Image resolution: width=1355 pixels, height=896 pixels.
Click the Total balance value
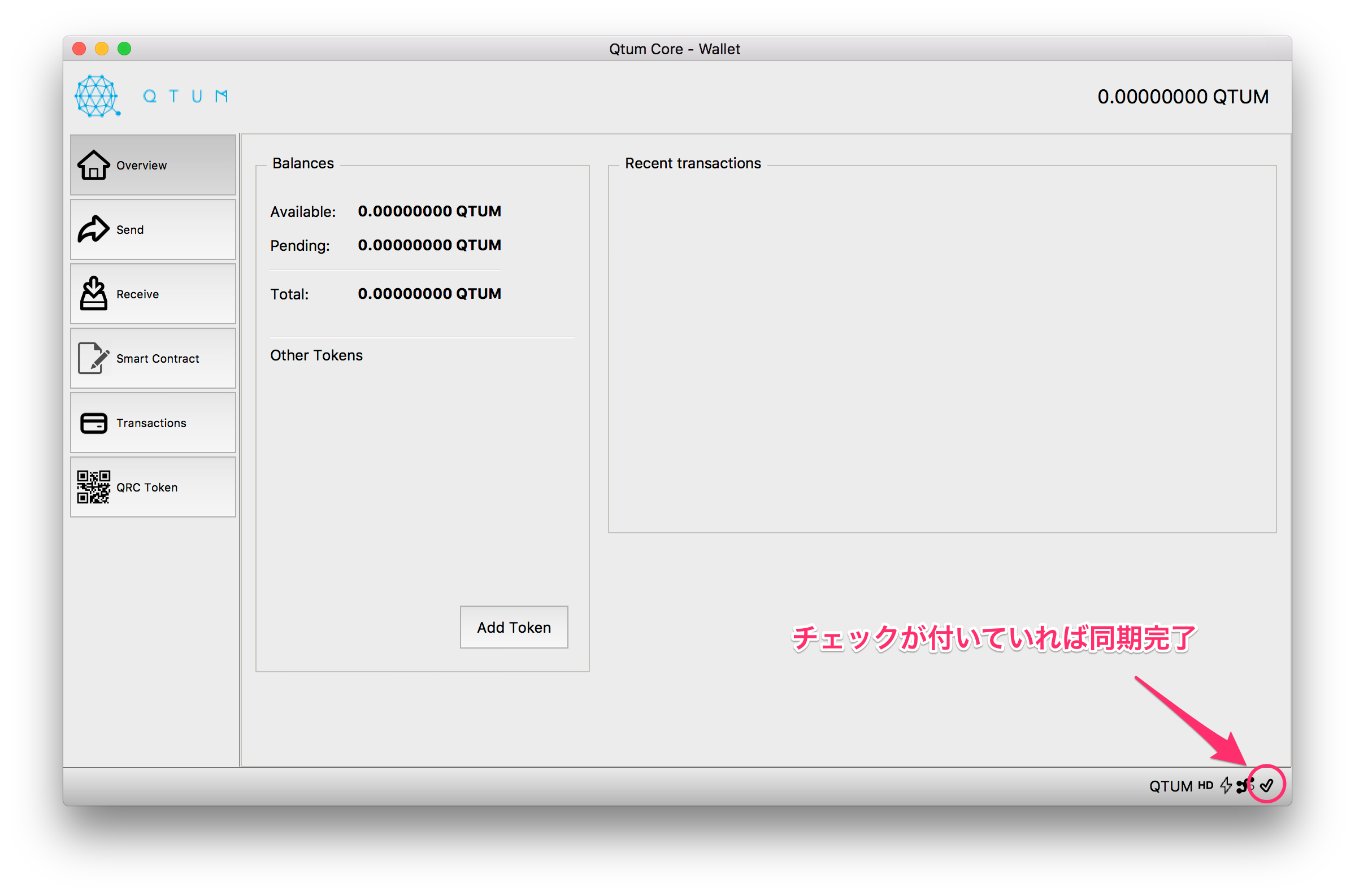coord(431,294)
